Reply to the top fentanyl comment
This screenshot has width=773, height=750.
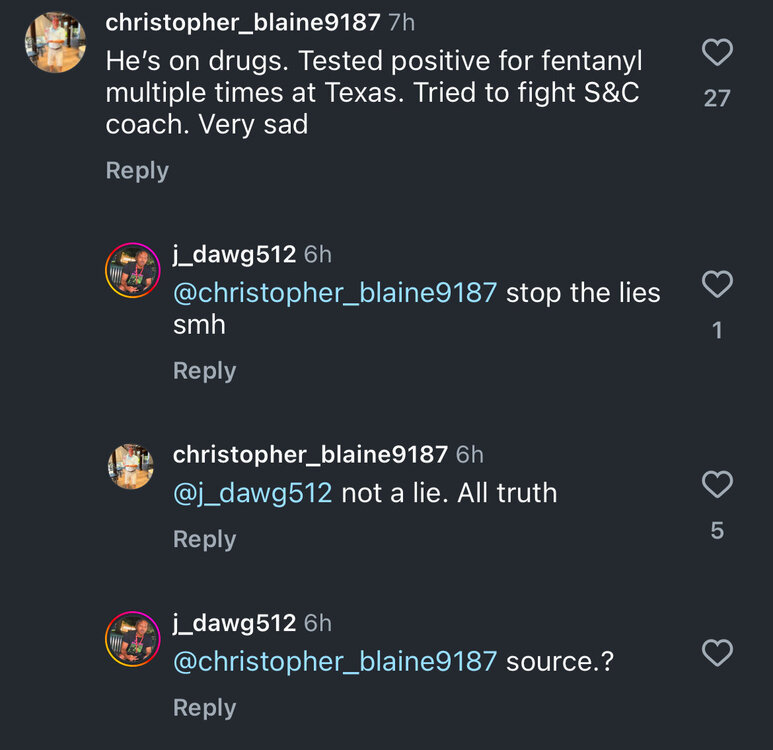(137, 171)
